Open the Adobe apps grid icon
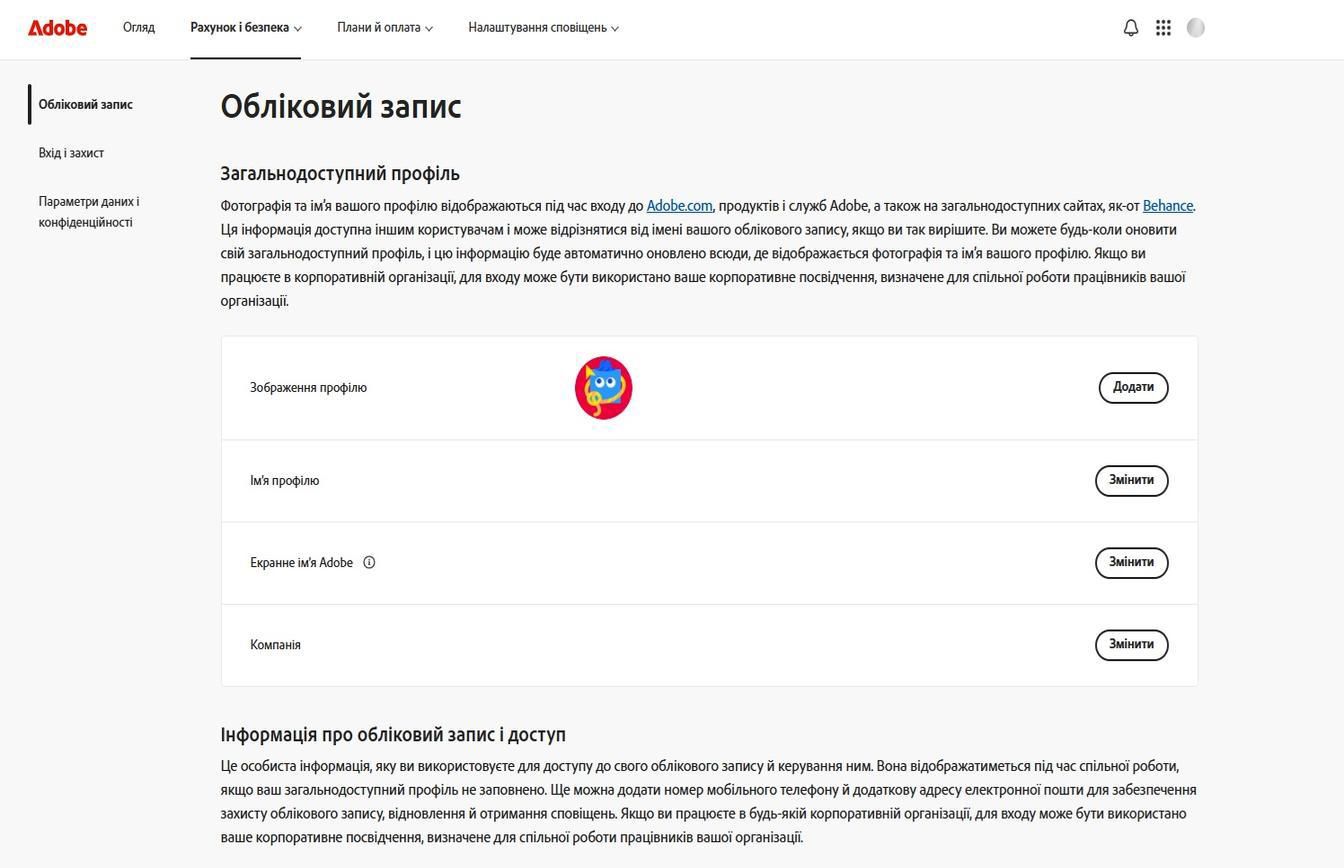The width and height of the screenshot is (1344, 868). coord(1163,27)
